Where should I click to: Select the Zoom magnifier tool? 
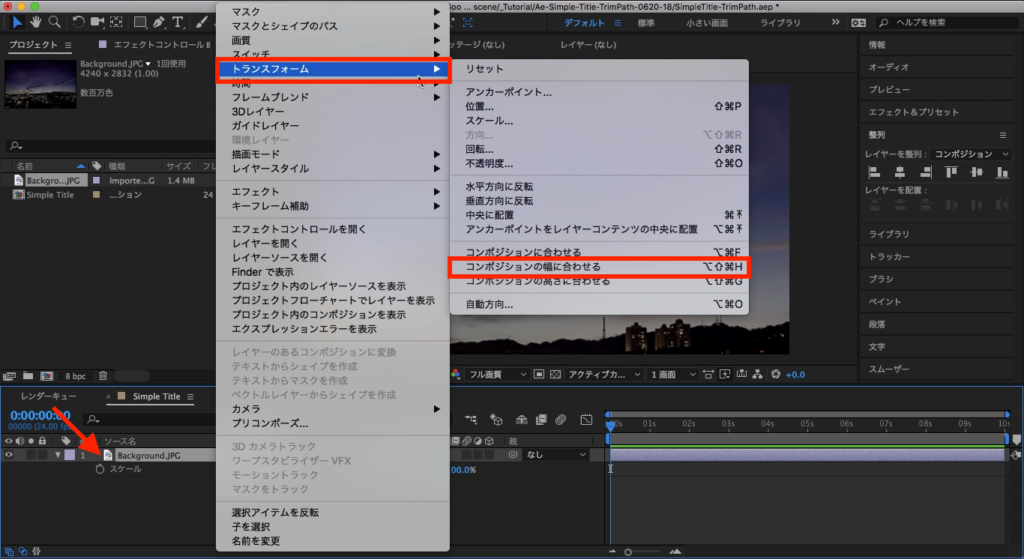tap(54, 21)
